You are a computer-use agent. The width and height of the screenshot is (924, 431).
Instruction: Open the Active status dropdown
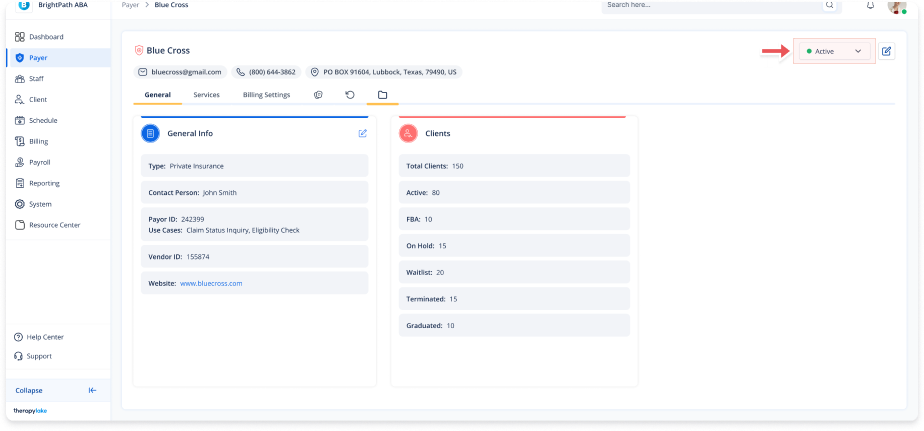834,51
